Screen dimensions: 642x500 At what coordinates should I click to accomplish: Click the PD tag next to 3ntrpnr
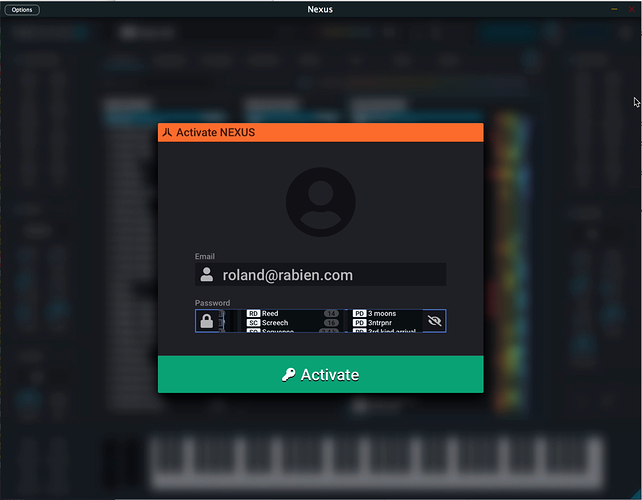[359, 323]
